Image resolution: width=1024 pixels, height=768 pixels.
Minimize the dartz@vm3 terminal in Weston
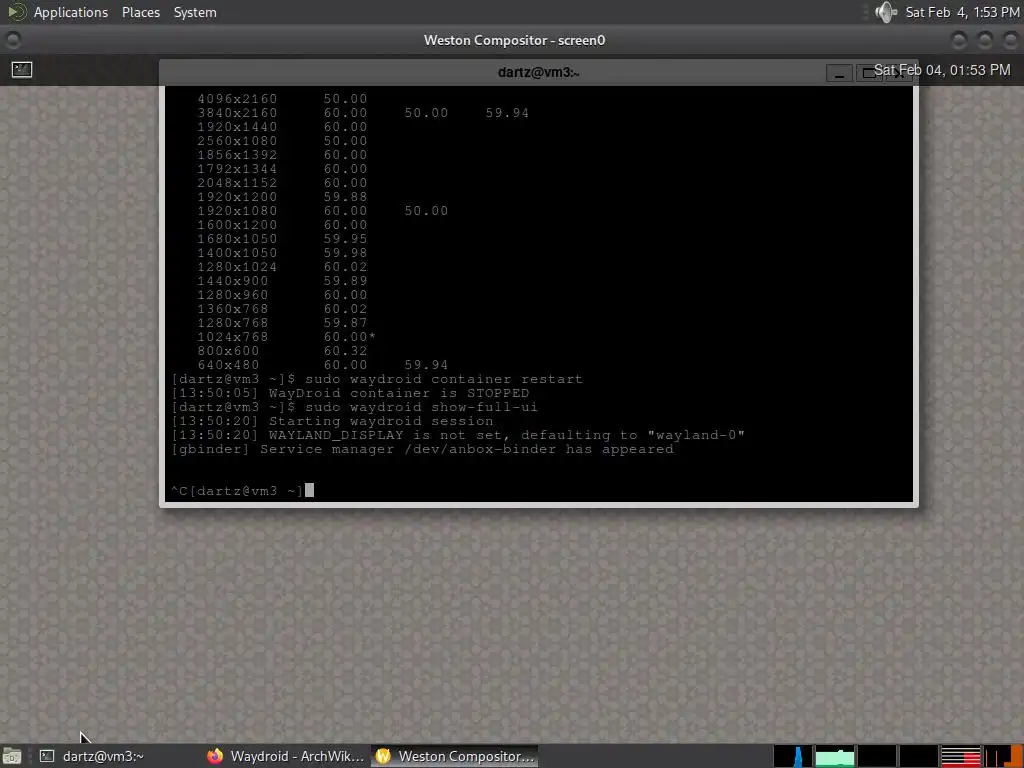click(x=839, y=73)
